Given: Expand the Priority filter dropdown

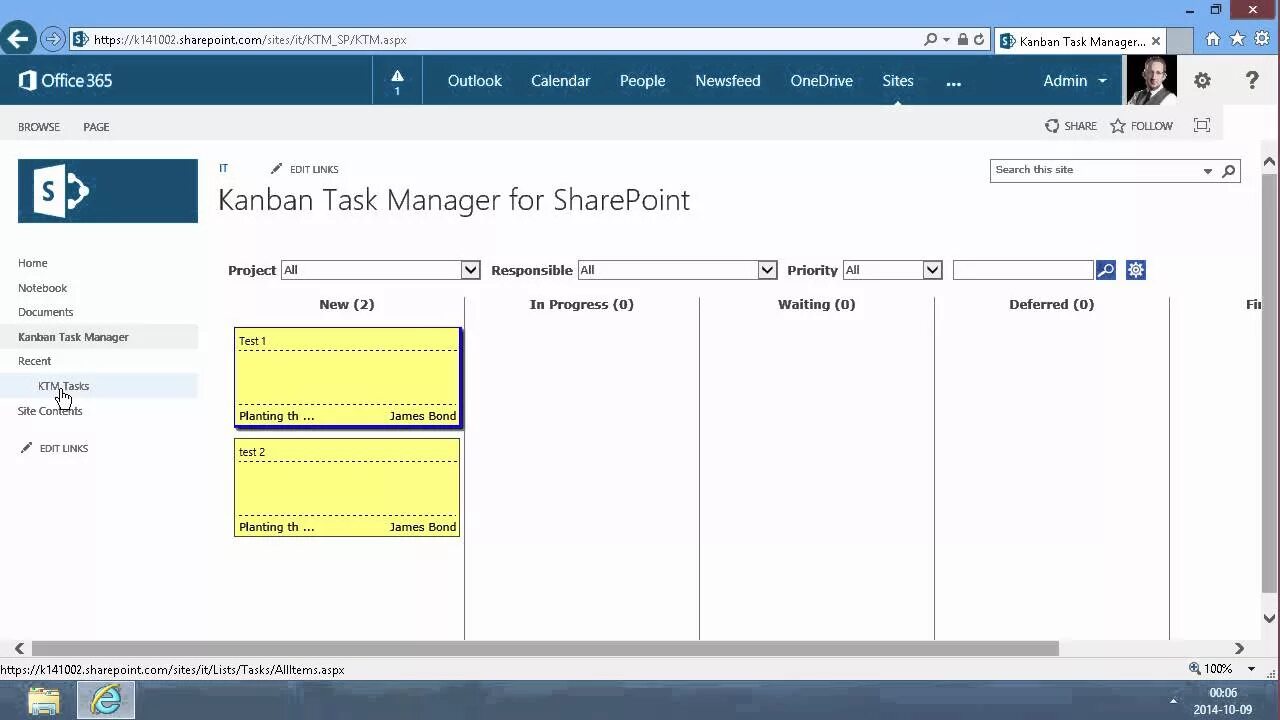Looking at the screenshot, I should (932, 270).
